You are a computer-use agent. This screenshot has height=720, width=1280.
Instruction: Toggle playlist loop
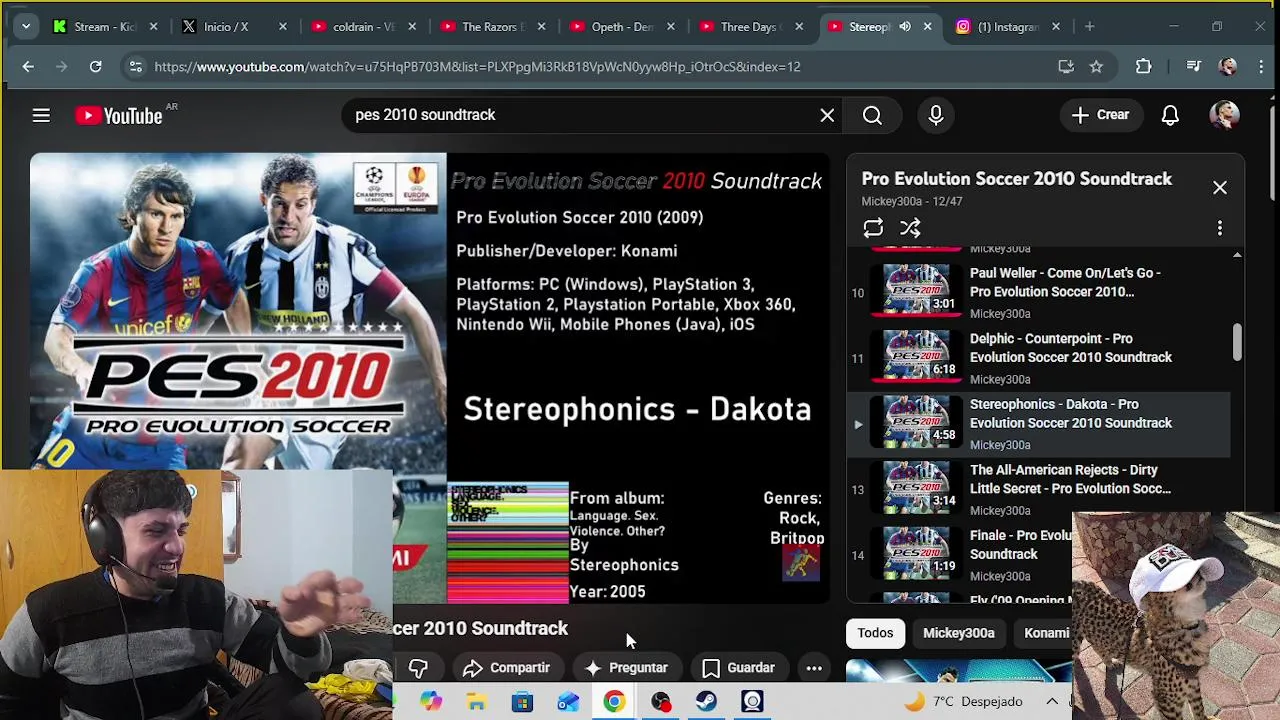[x=873, y=228]
